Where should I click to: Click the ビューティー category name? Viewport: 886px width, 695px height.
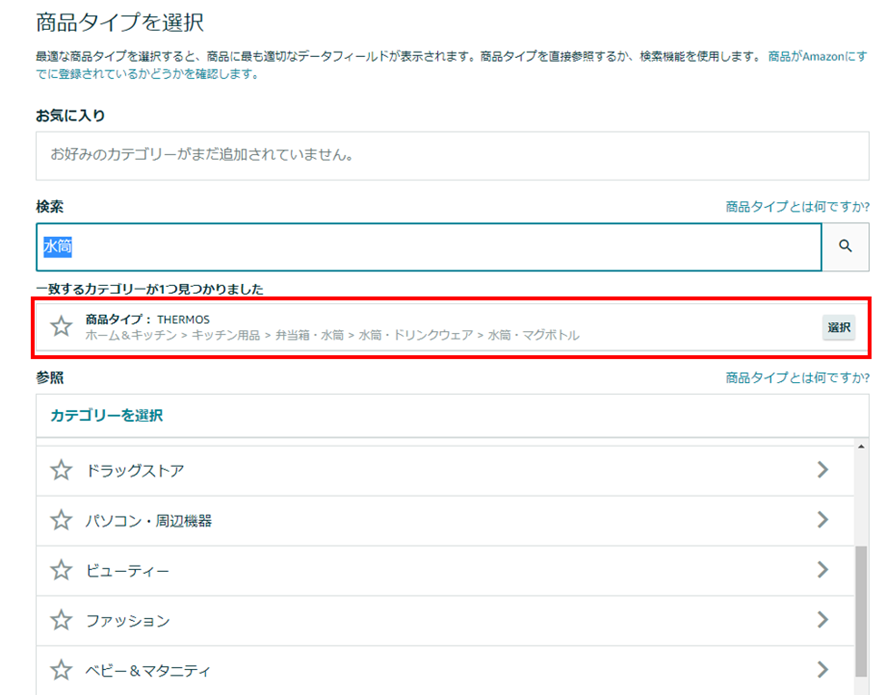pyautogui.click(x=128, y=571)
